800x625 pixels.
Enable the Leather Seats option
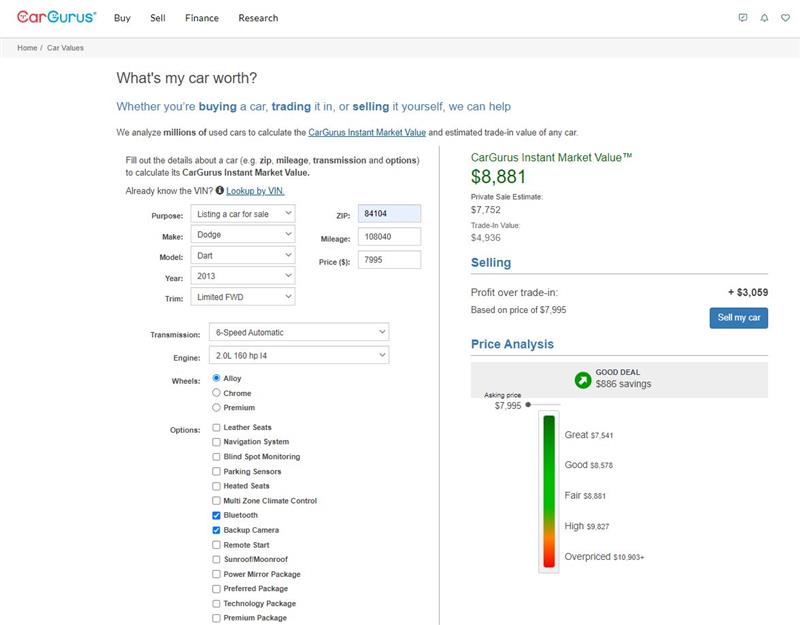click(216, 427)
